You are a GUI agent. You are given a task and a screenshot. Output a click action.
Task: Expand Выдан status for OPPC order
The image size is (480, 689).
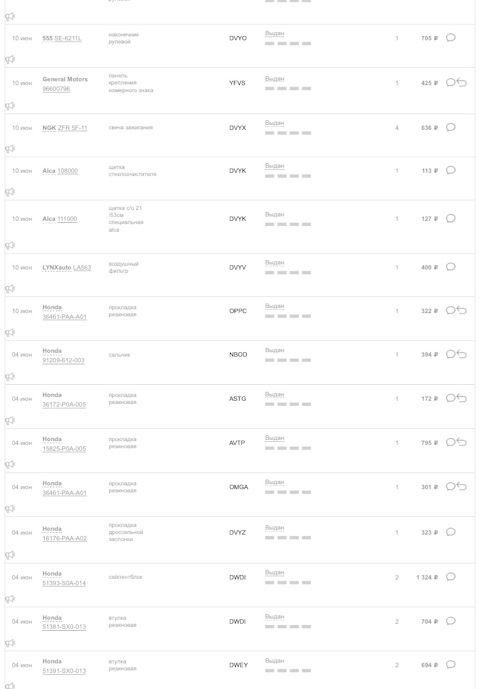(274, 306)
